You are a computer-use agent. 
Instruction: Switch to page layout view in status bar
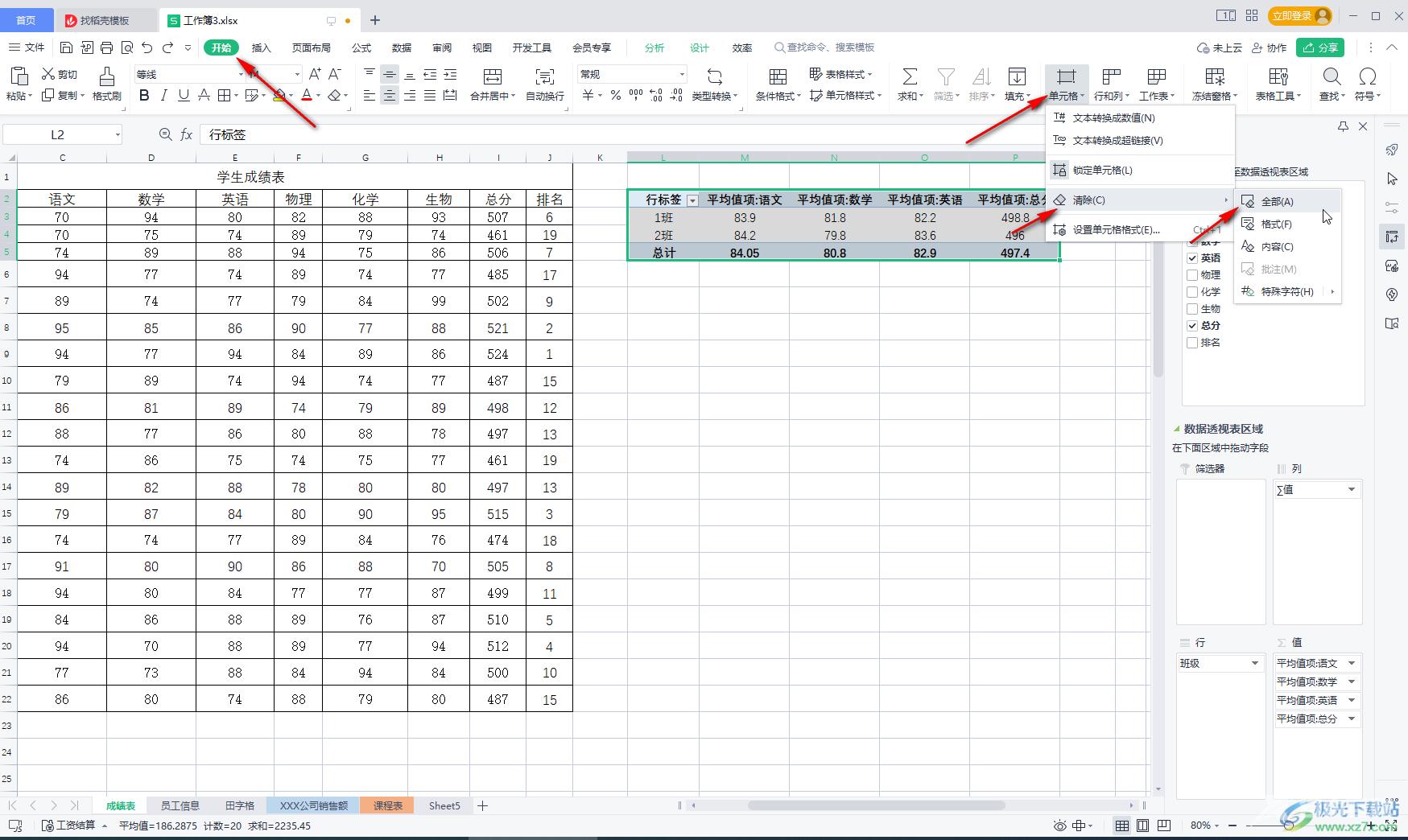pos(1143,826)
